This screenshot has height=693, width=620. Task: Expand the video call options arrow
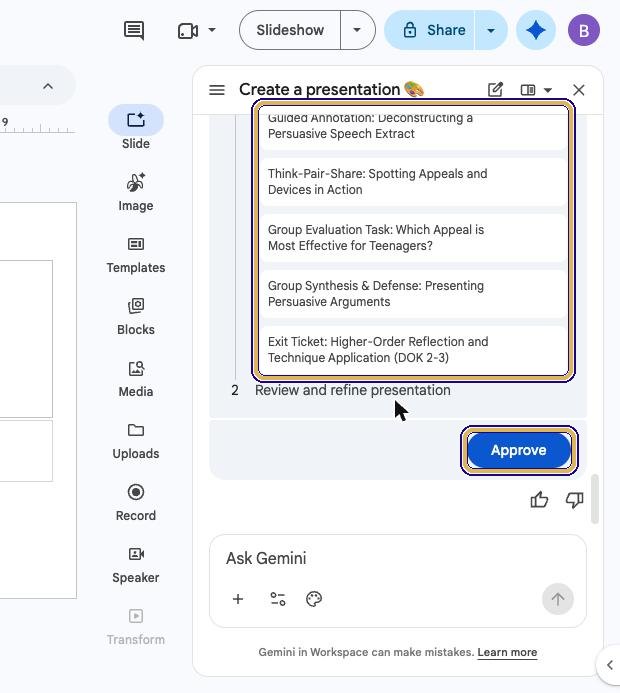pyautogui.click(x=212, y=30)
